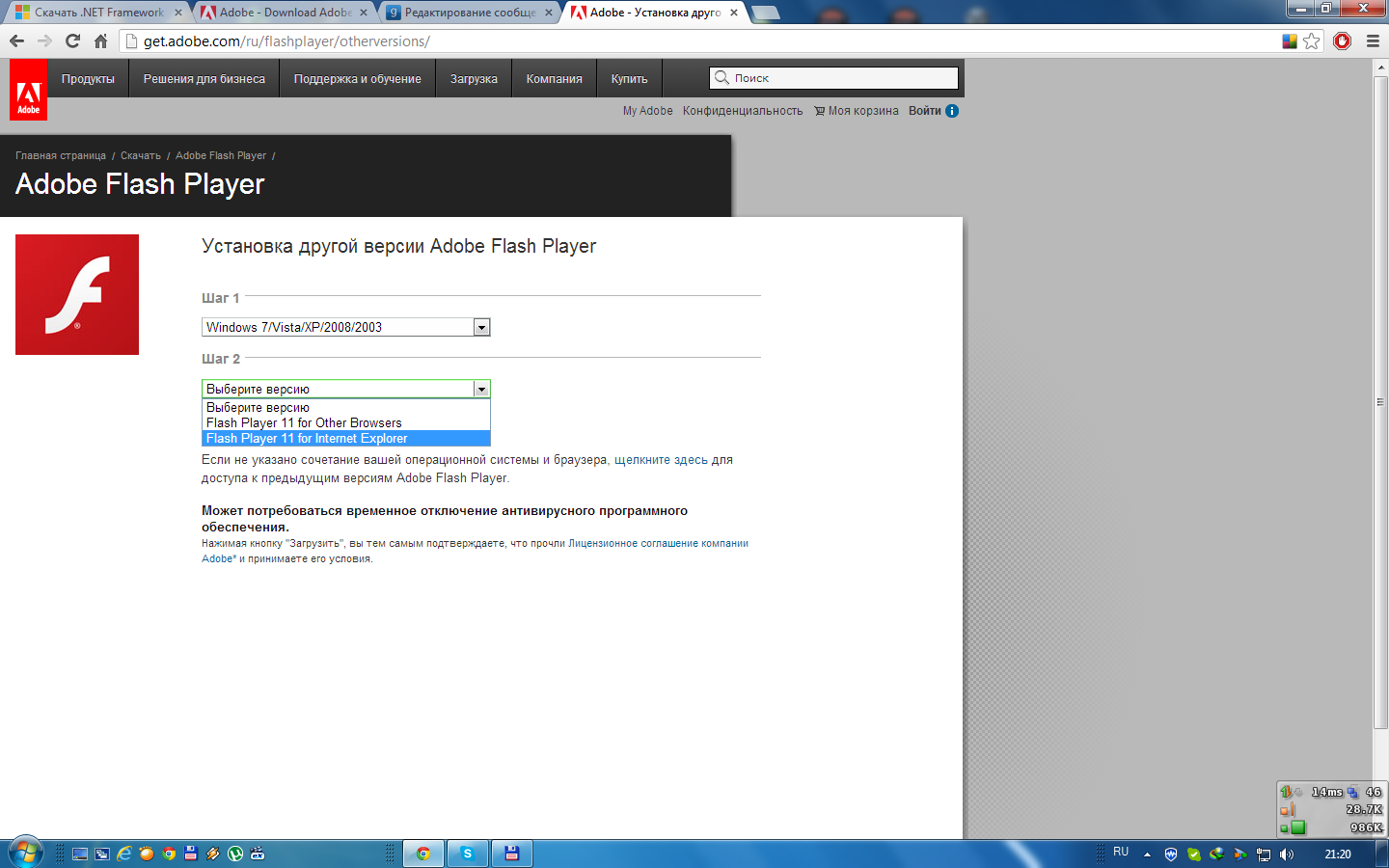
Task: Open the Конфиденциальность link
Action: (743, 111)
